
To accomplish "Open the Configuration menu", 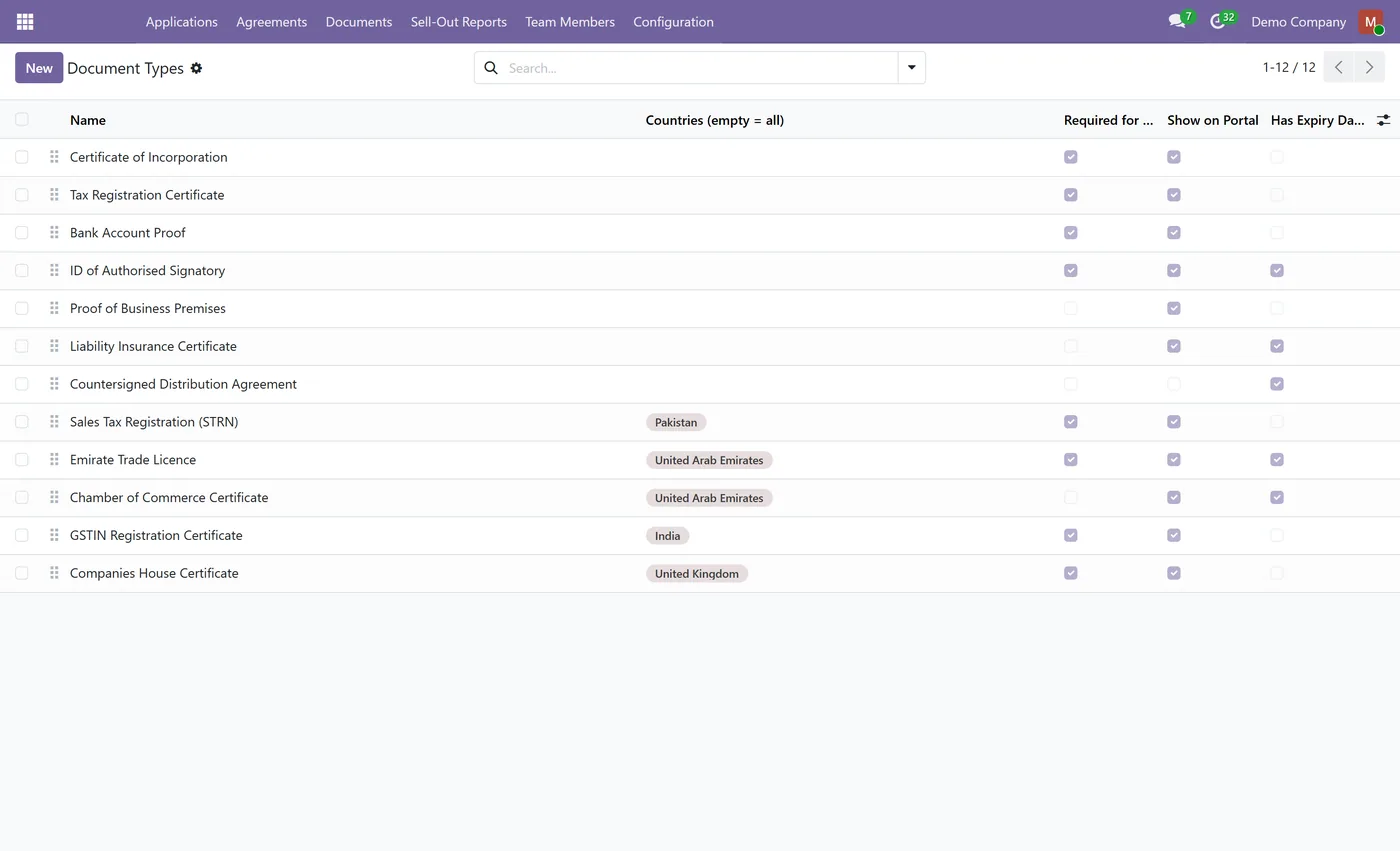I will (x=673, y=22).
